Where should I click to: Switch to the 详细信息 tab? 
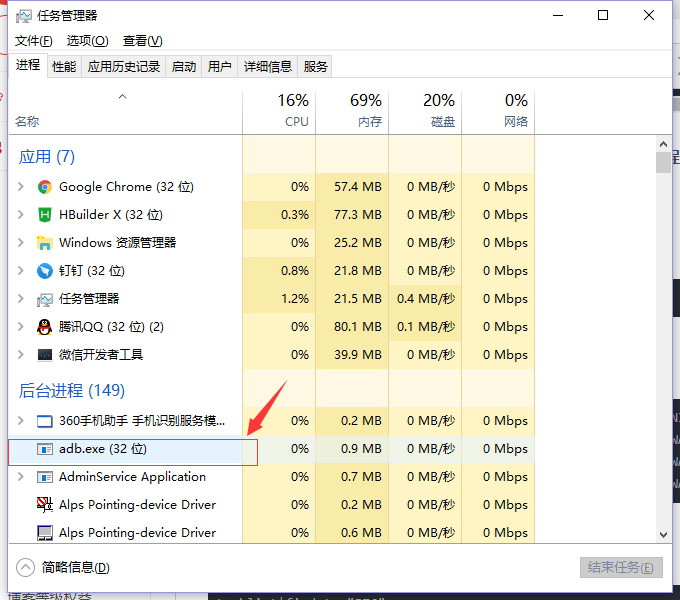pyautogui.click(x=268, y=67)
